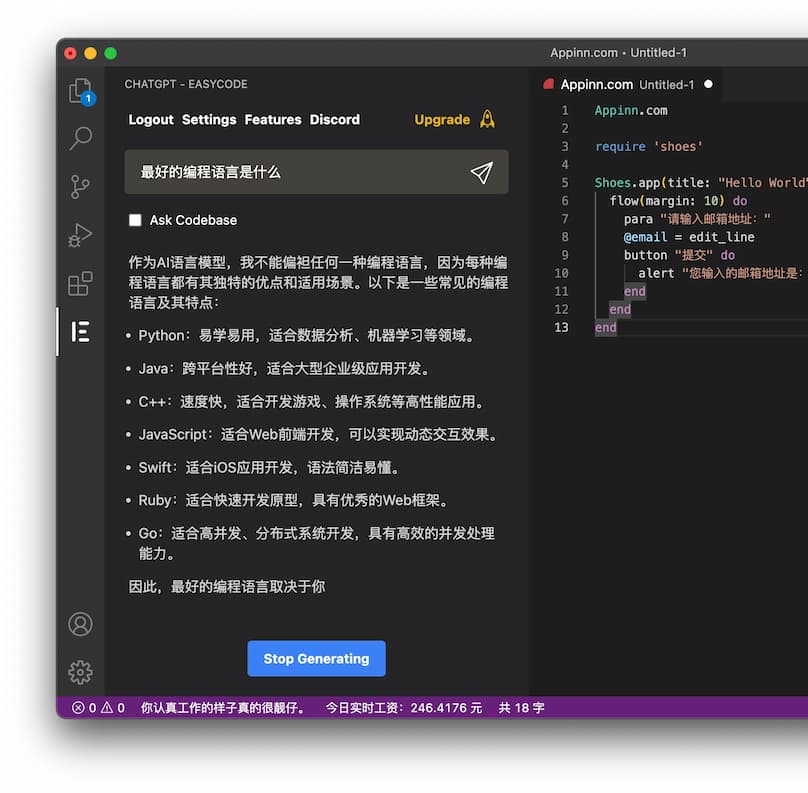Click the rocket icon beside Upgrade
The width and height of the screenshot is (808, 793).
[x=487, y=119]
